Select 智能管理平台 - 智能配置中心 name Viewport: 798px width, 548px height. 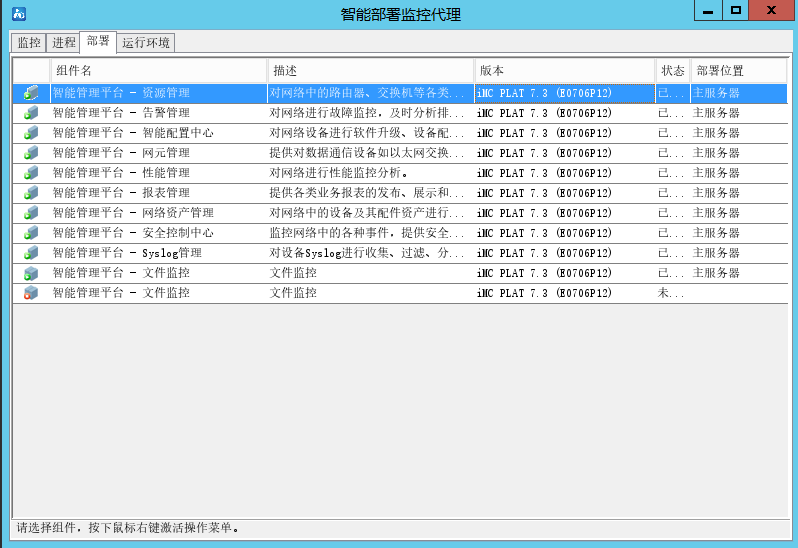[x=133, y=133]
